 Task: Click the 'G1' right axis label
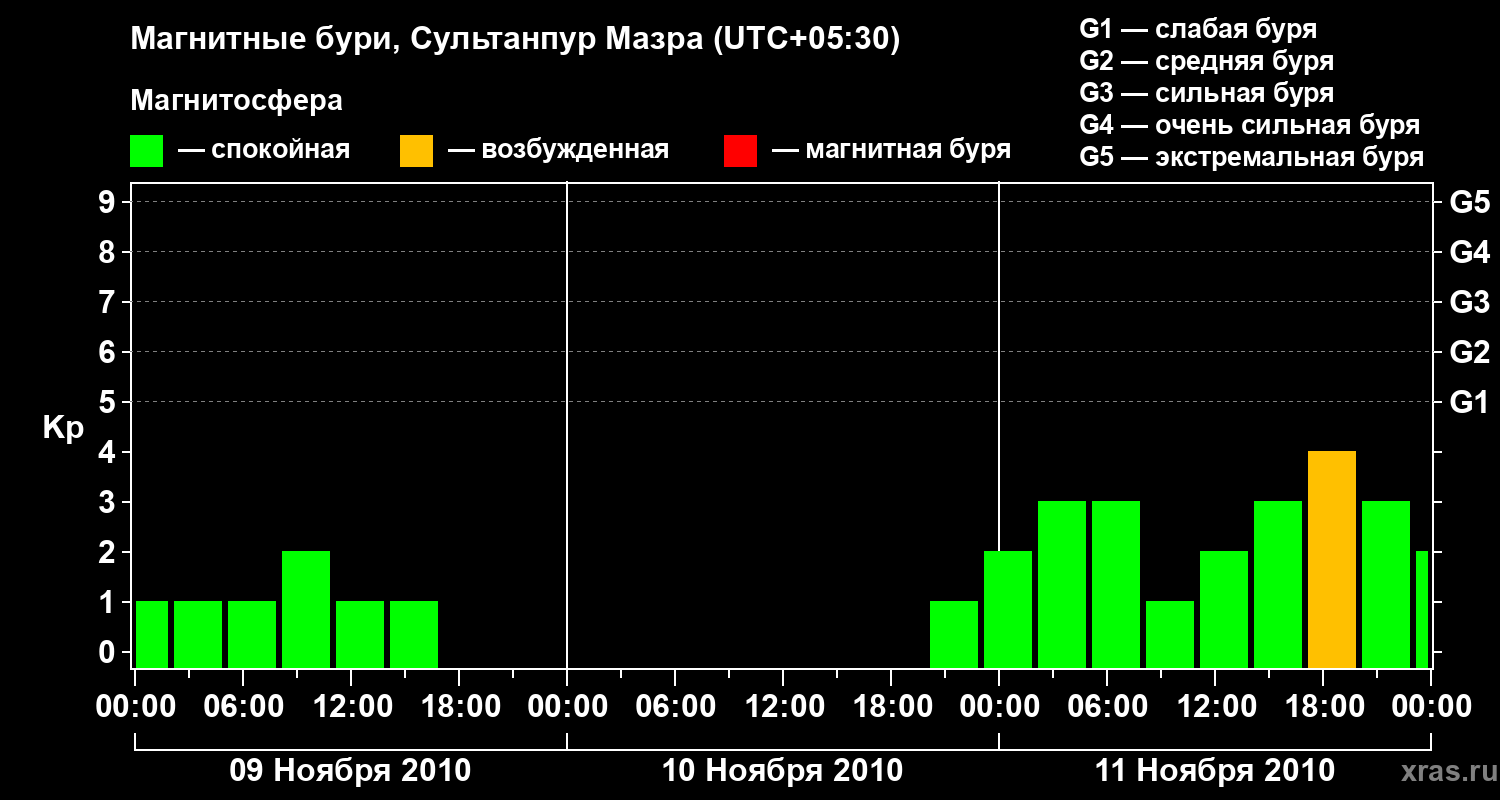[x=1469, y=402]
